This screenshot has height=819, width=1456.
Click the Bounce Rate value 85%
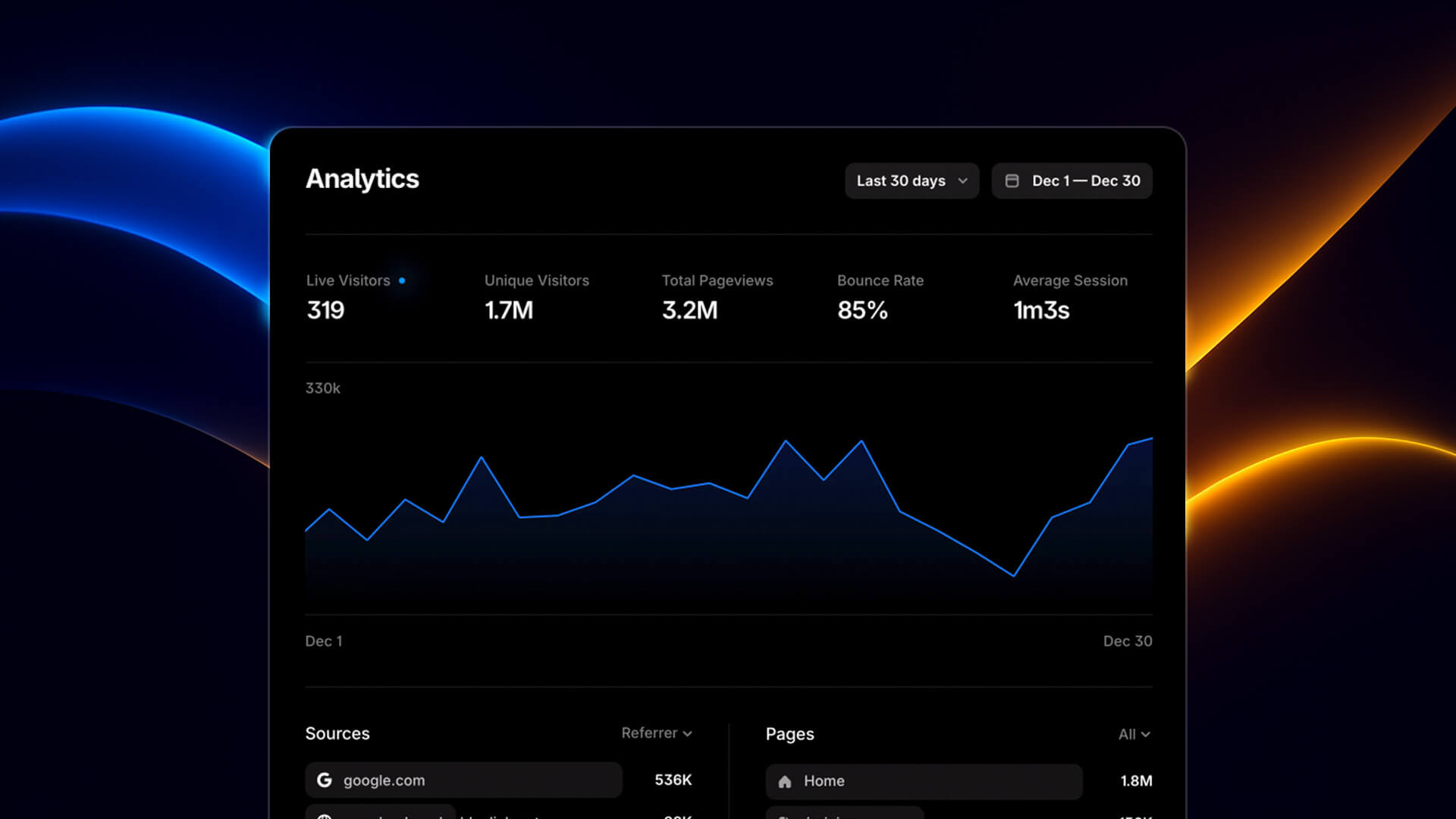[862, 310]
